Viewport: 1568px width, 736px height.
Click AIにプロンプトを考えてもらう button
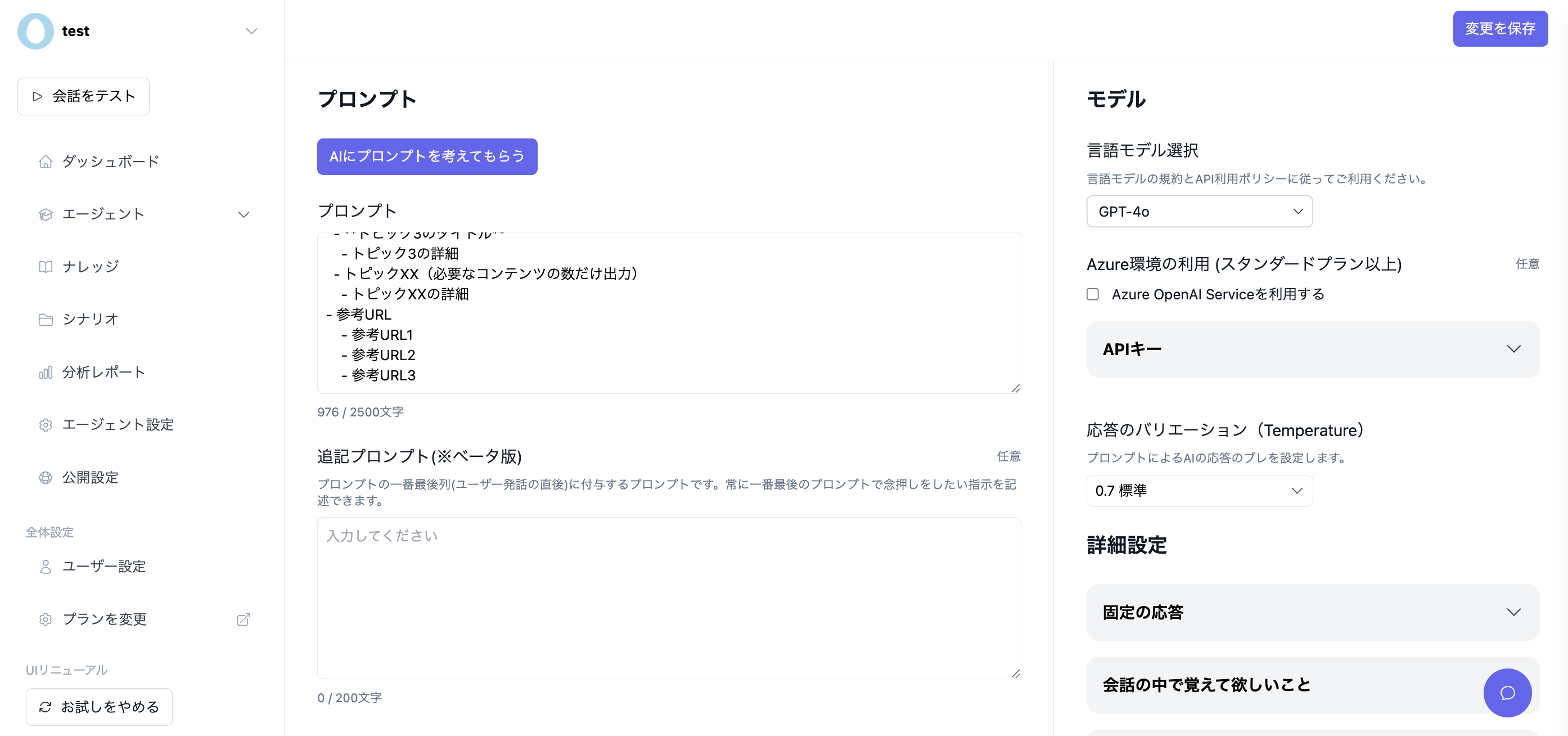[x=427, y=156]
